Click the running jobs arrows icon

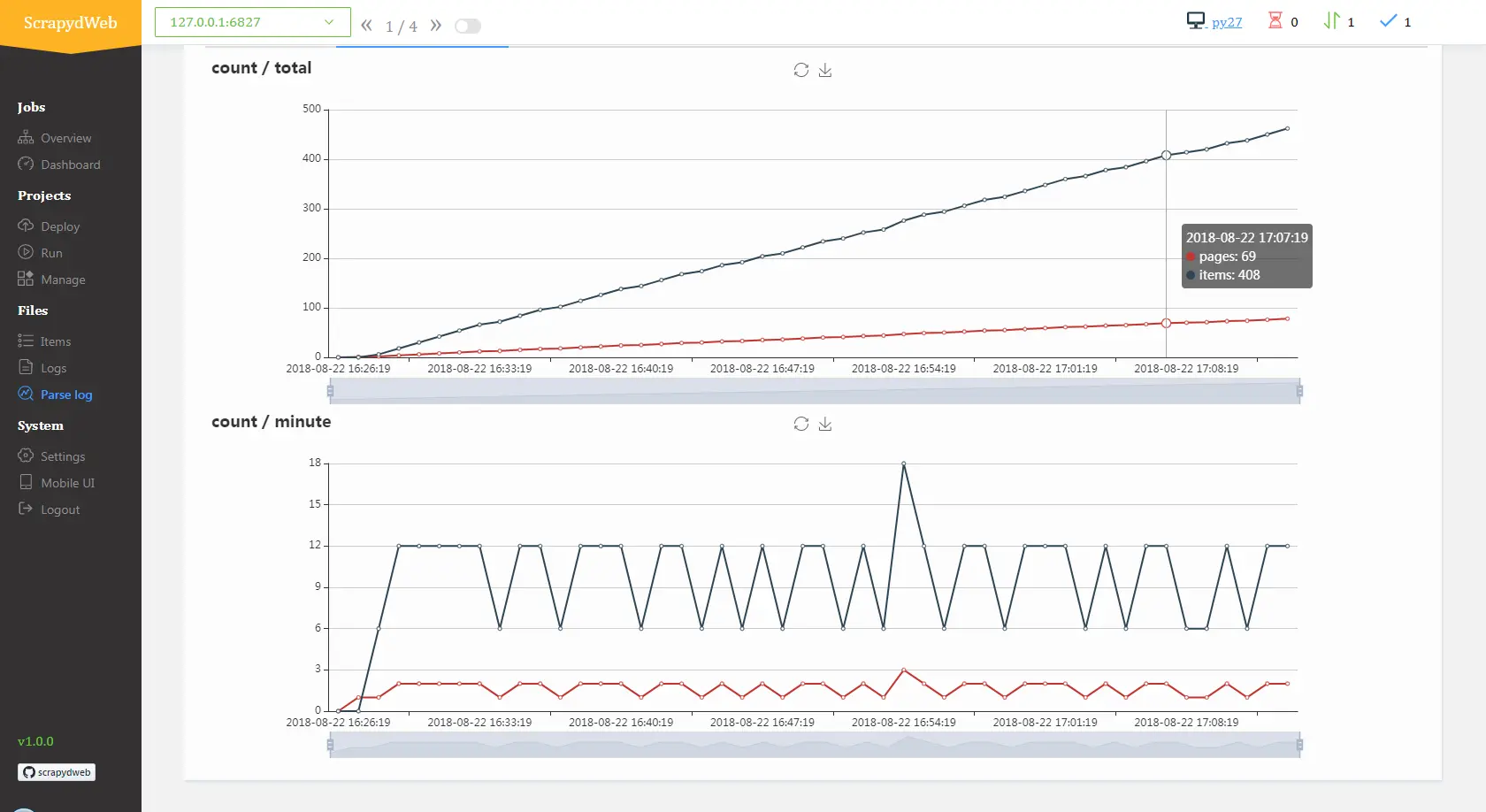coord(1331,20)
